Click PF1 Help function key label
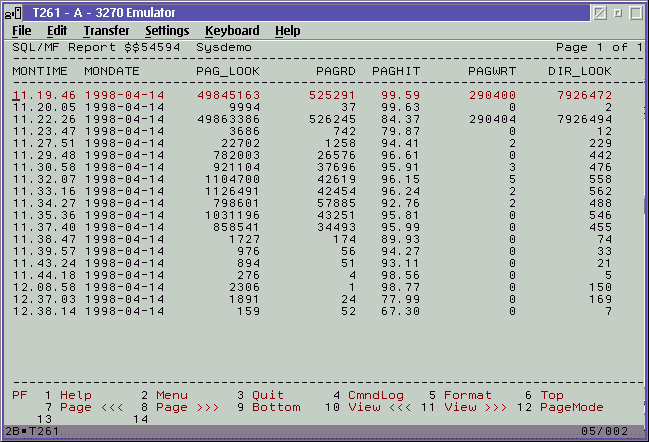This screenshot has height=442, width=649. 76,395
